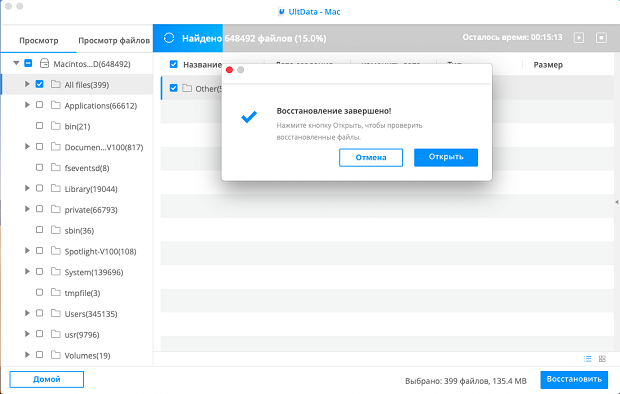Expand the Users node

[x=27, y=313]
